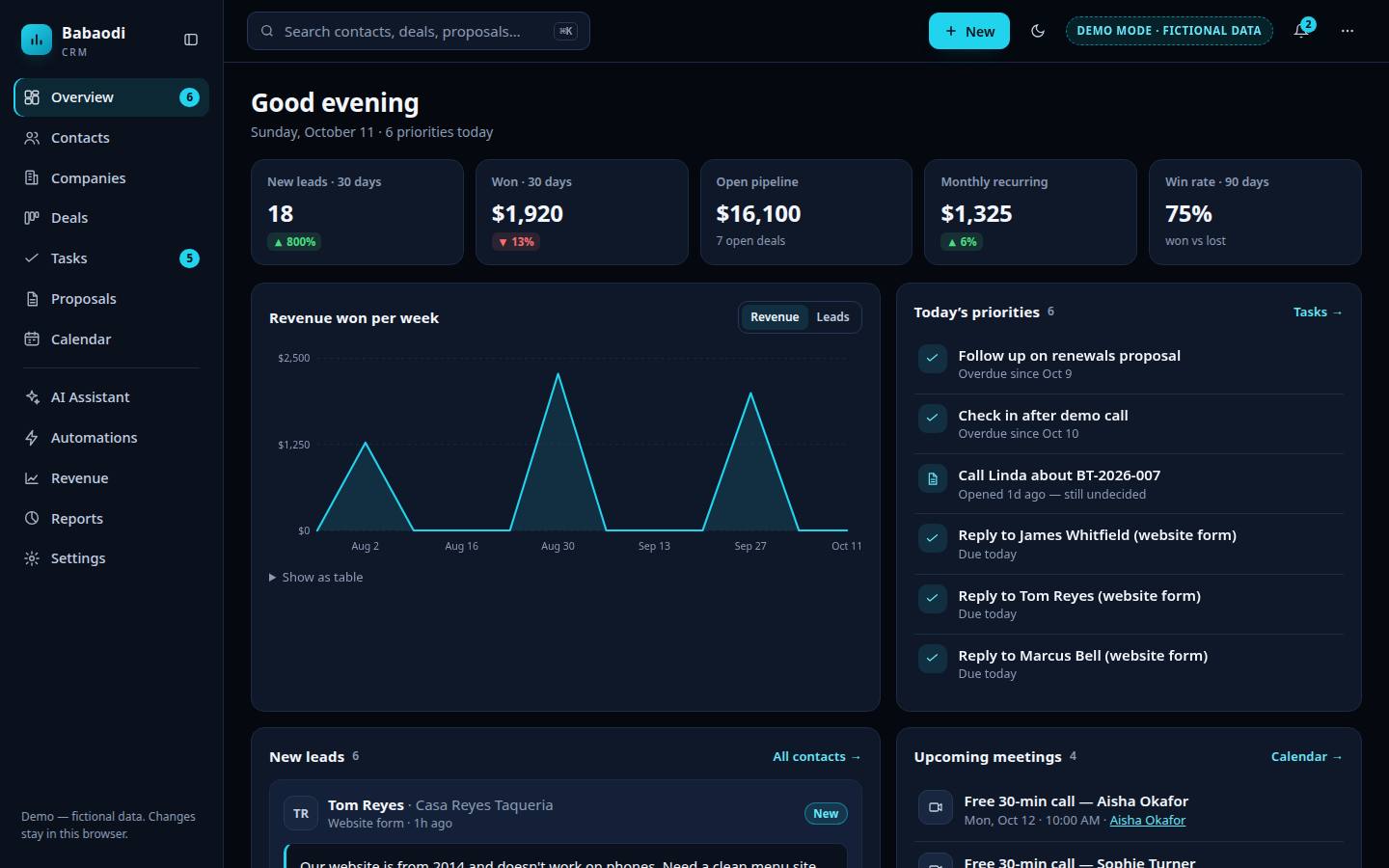
Task: Check off Follow up on renewals proposal
Action: pos(933,359)
